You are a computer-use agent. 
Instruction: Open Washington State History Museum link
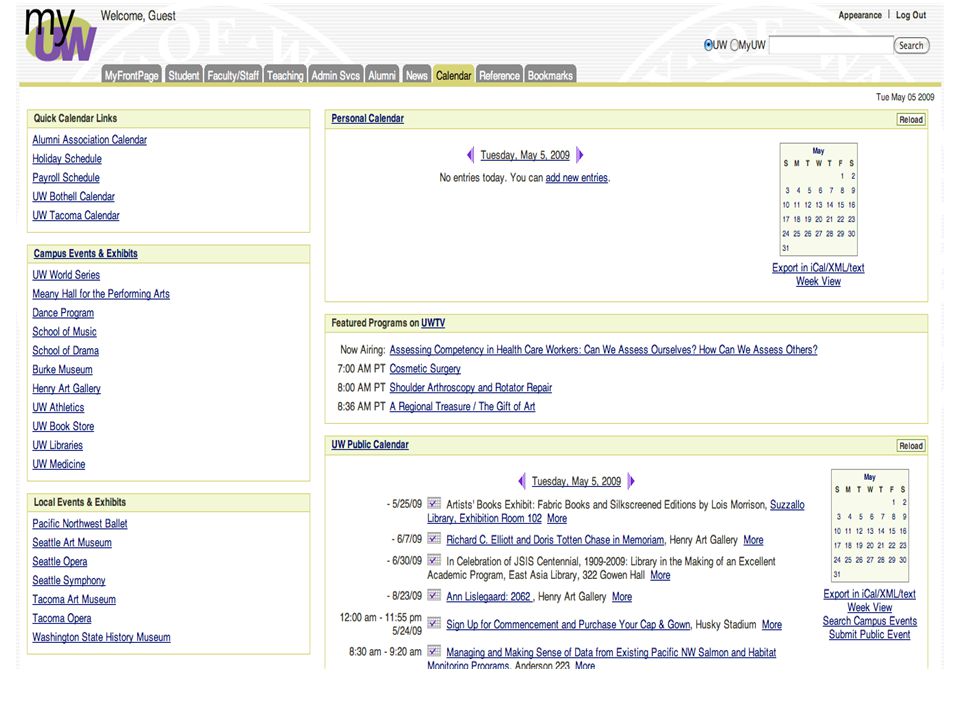point(101,637)
